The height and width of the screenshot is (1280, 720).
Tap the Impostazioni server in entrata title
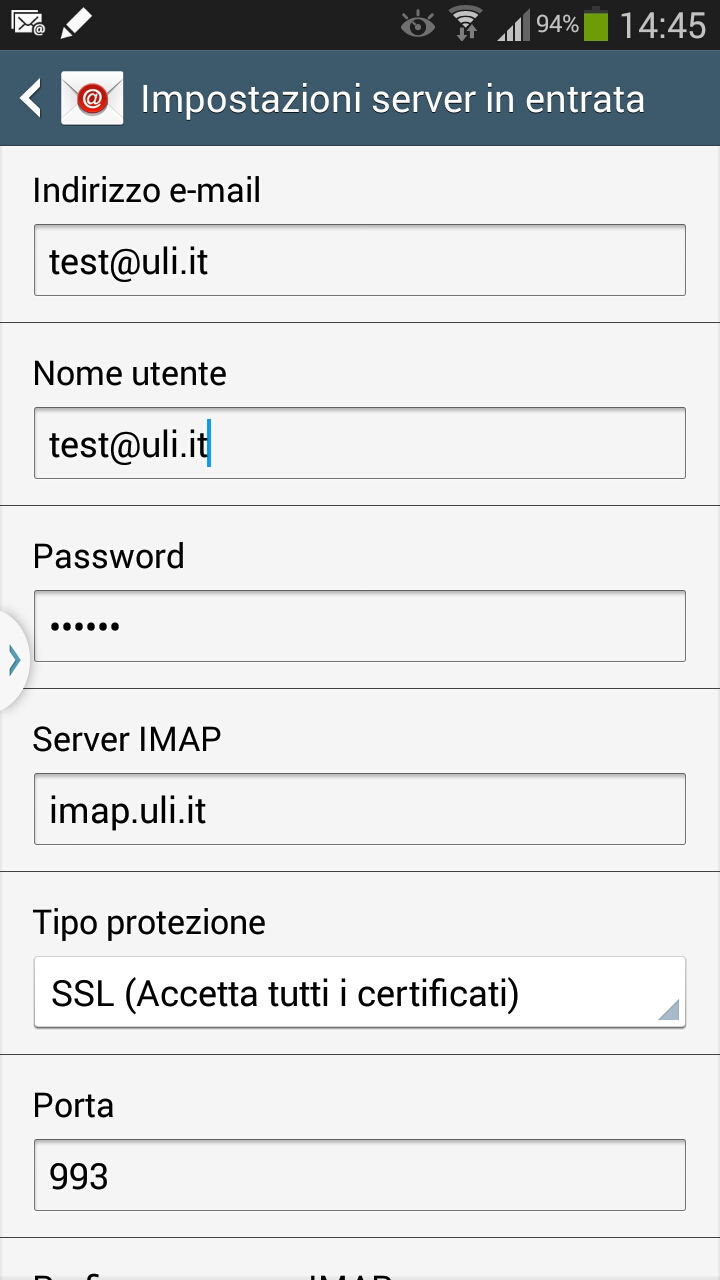click(392, 100)
